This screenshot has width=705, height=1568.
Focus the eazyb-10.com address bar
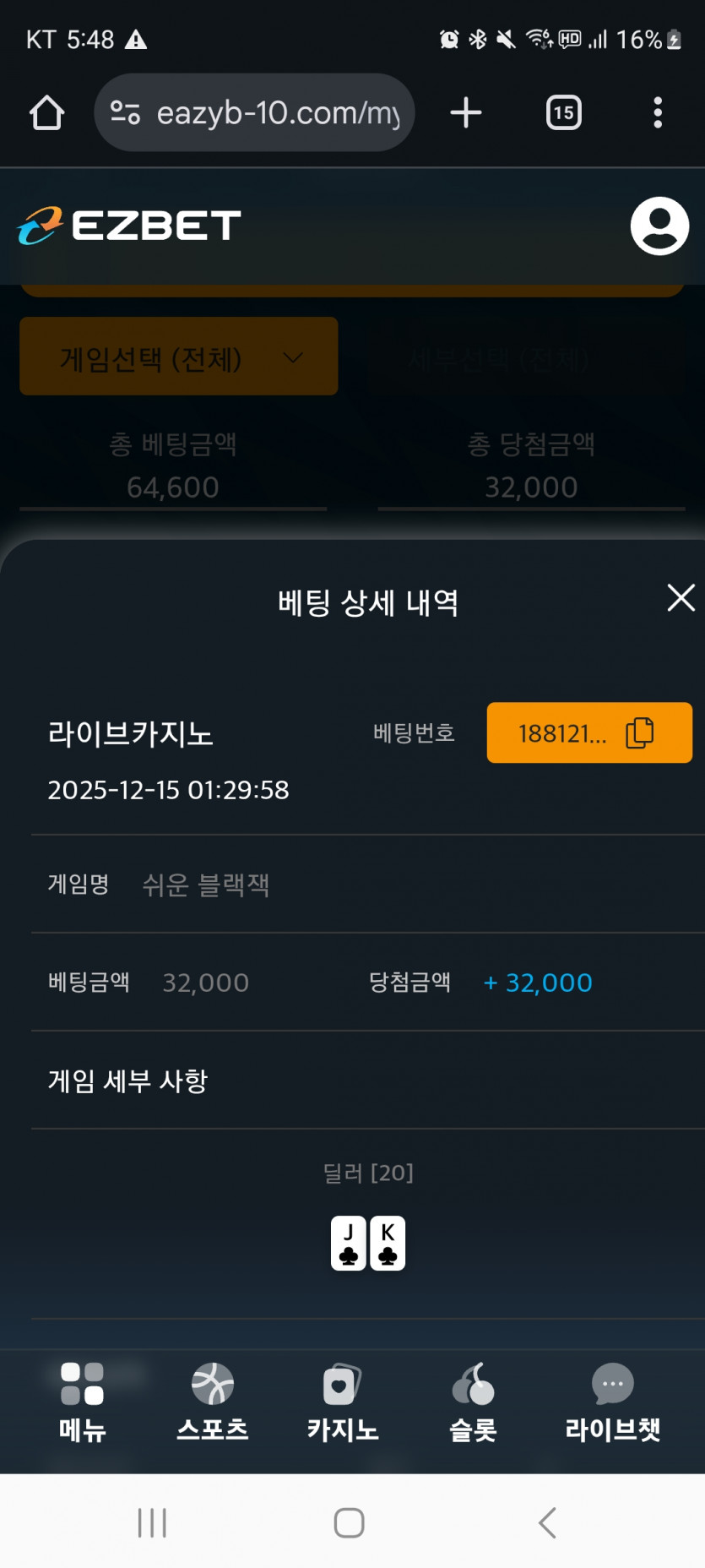277,112
